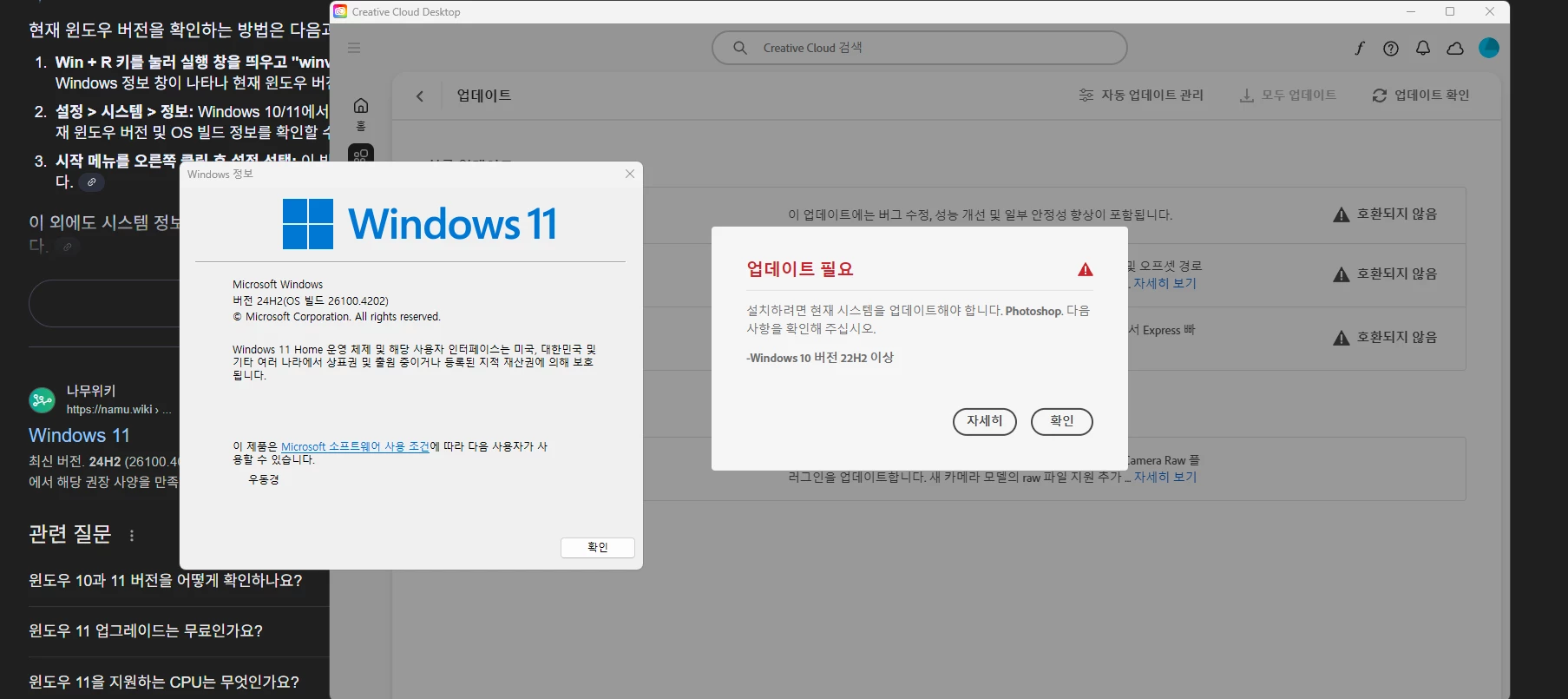1568x699 pixels.
Task: Close the Windows 정보 dialog
Action: [x=630, y=174]
